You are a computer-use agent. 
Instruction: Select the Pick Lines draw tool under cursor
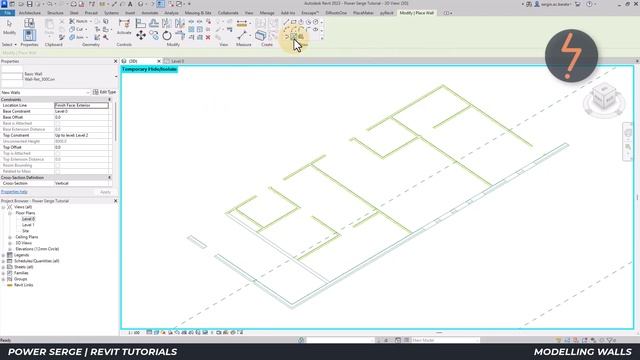click(293, 37)
